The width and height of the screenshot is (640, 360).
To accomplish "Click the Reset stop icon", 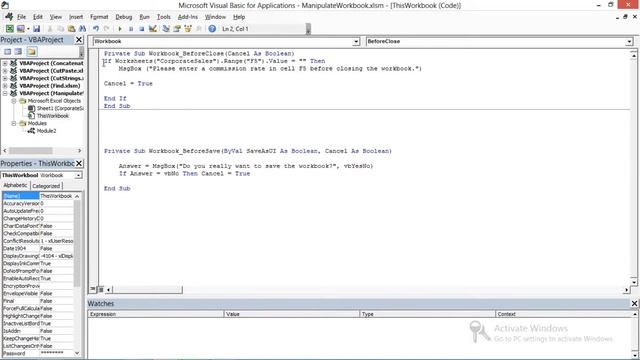I will coord(141,29).
